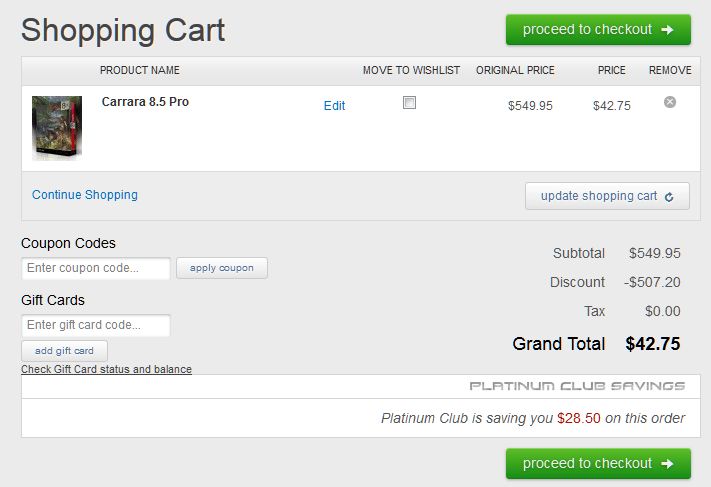Edit the Carrara 8.5 Pro cart item

coord(334,105)
